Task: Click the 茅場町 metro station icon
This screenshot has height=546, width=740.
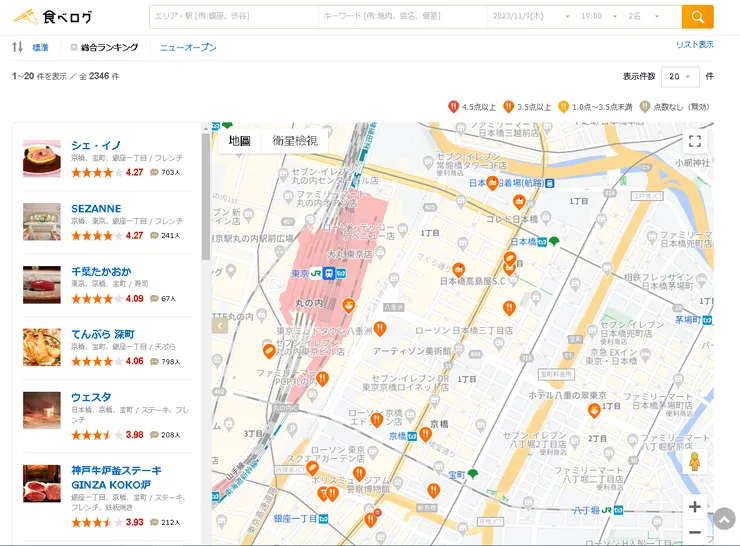Action: pos(707,320)
